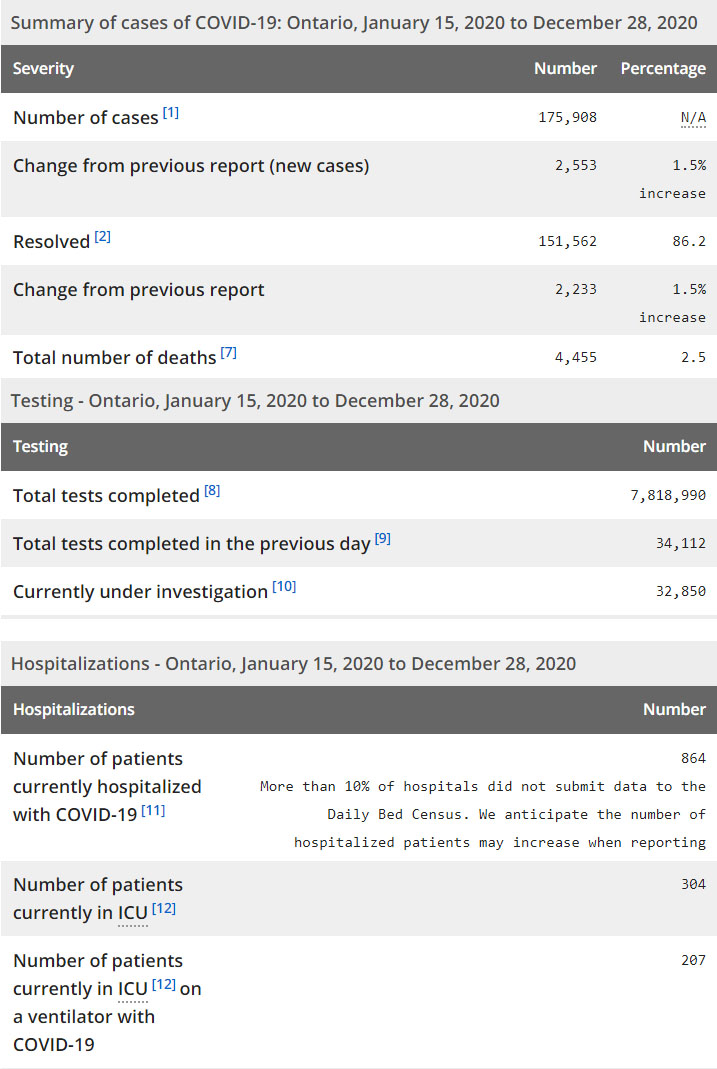Open footnote 10 after Currently under investigation

pos(284,587)
